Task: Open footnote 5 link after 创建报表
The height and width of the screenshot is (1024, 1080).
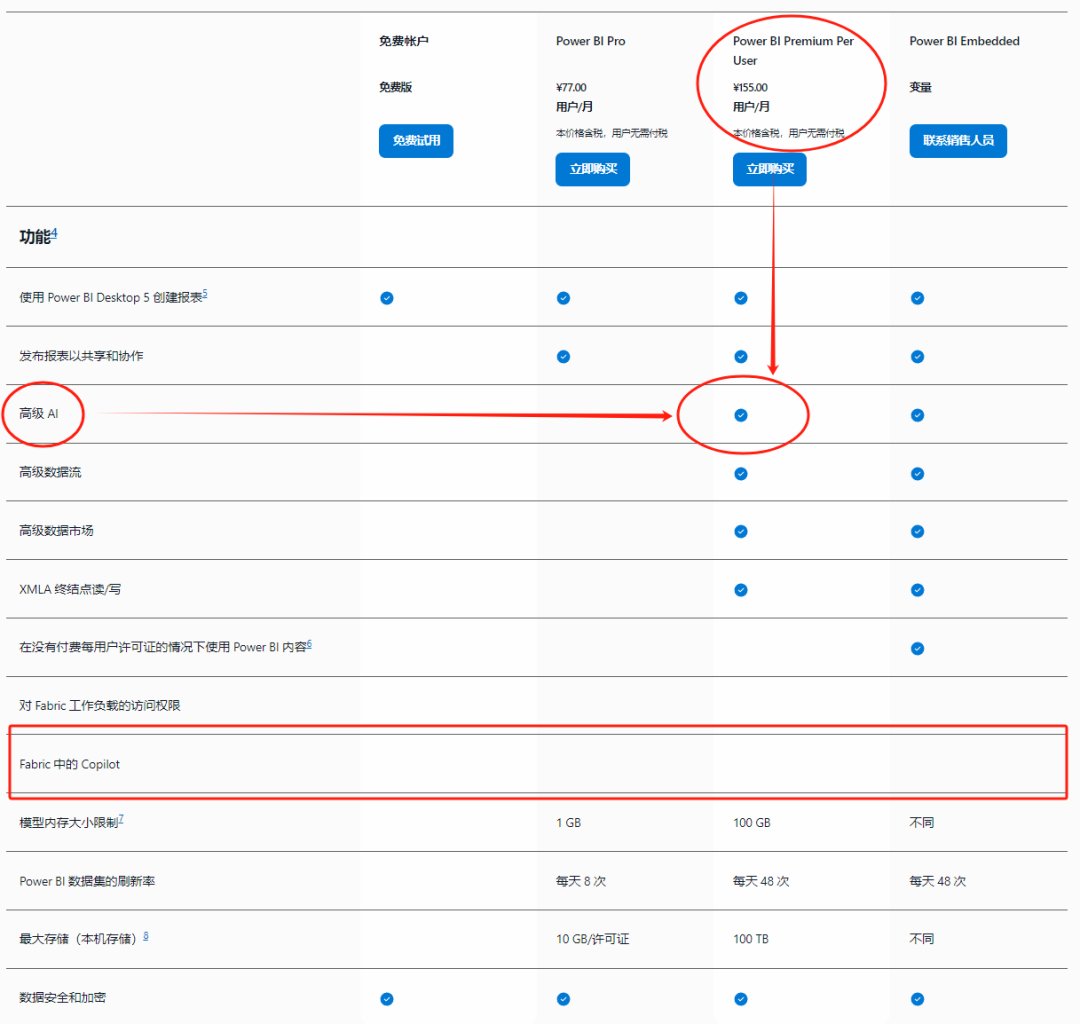Action: pos(205,294)
